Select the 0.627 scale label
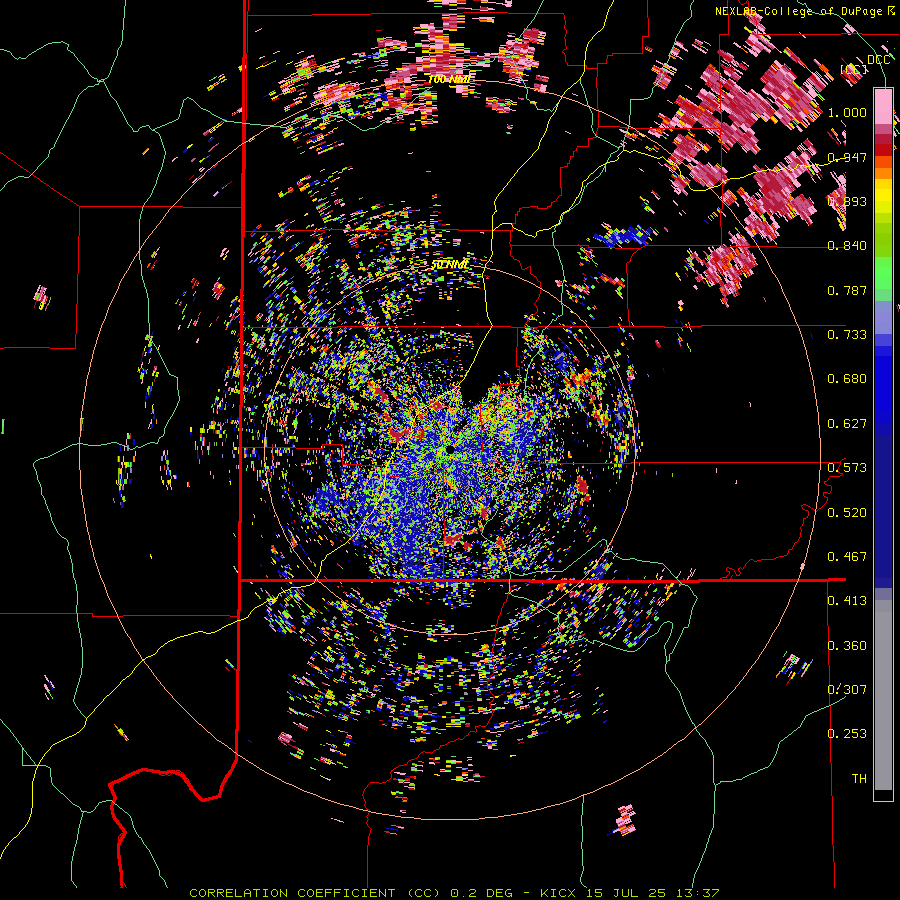The width and height of the screenshot is (900, 900). pyautogui.click(x=847, y=424)
